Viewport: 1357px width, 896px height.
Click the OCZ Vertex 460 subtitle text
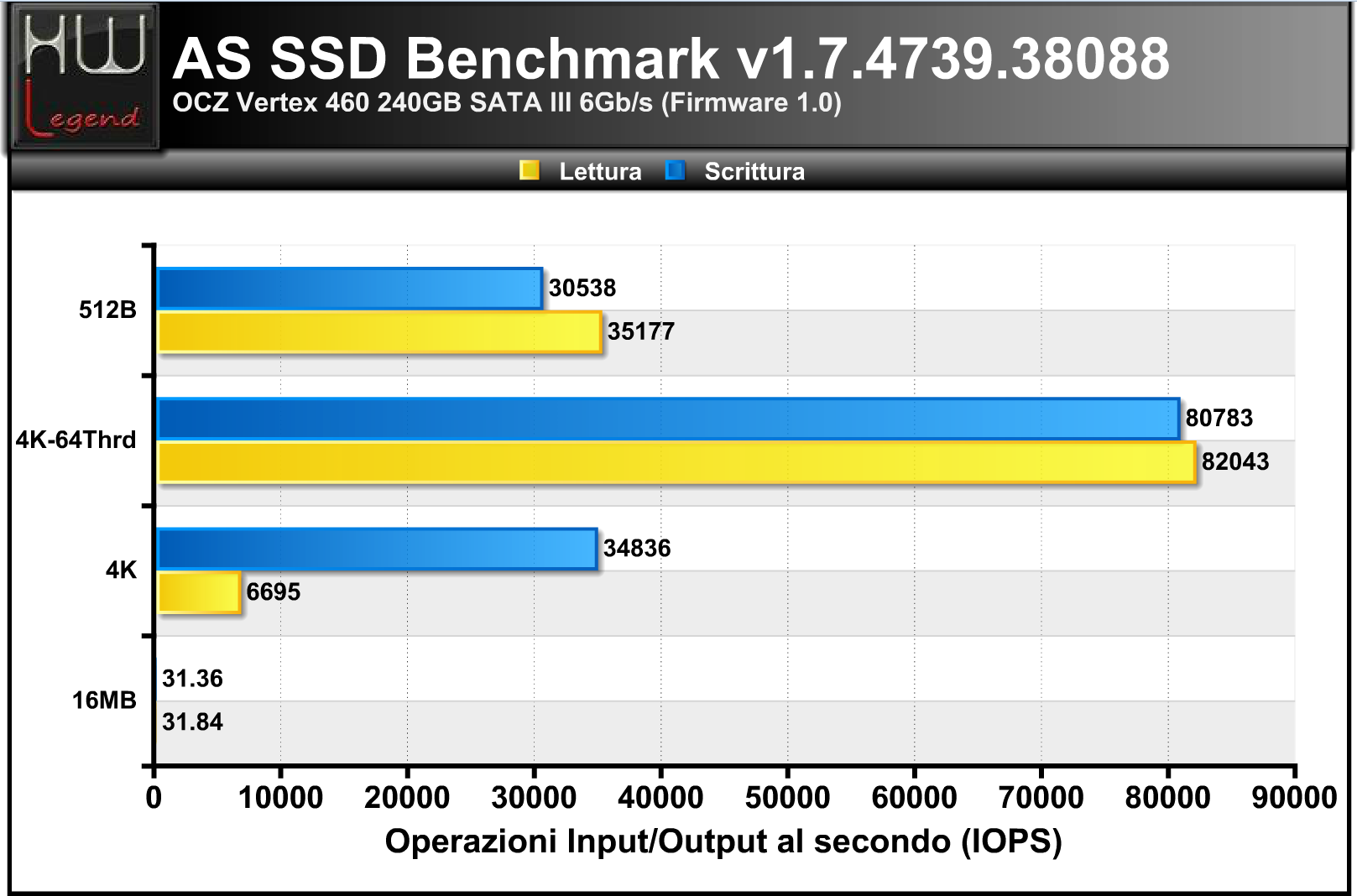pos(507,102)
